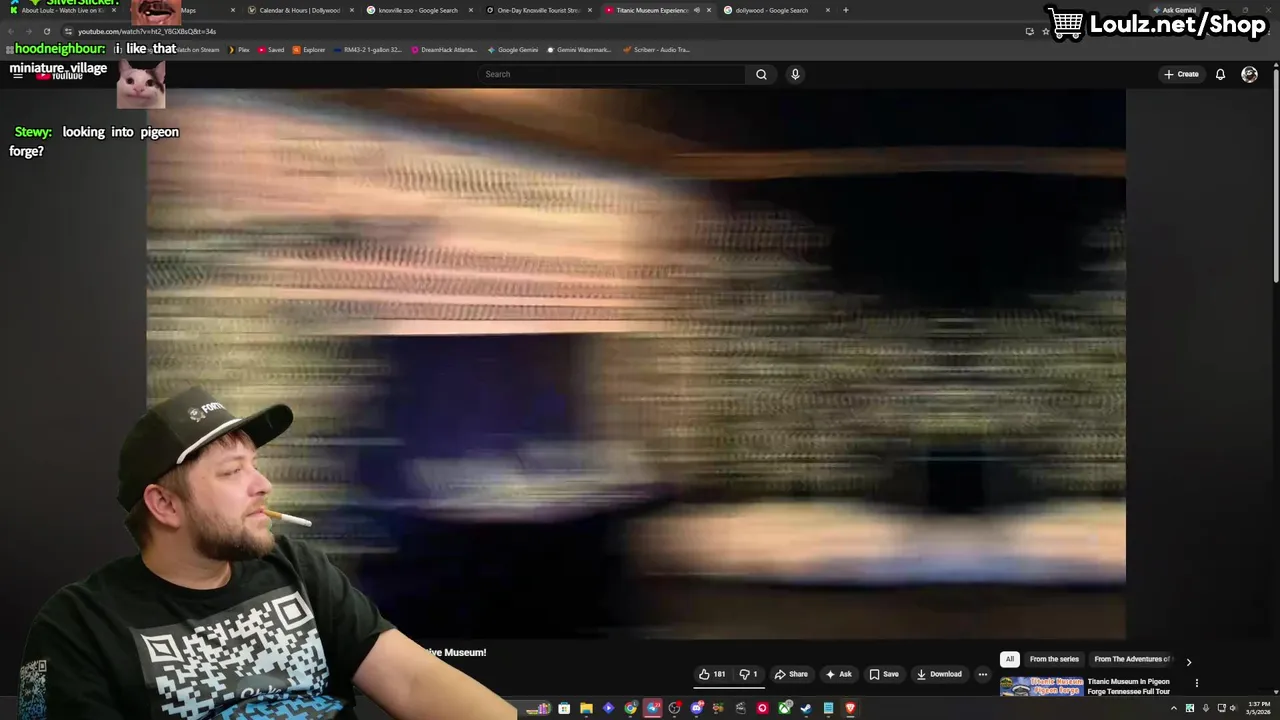Open the Loulz.net shopping cart icon

click(x=1066, y=23)
